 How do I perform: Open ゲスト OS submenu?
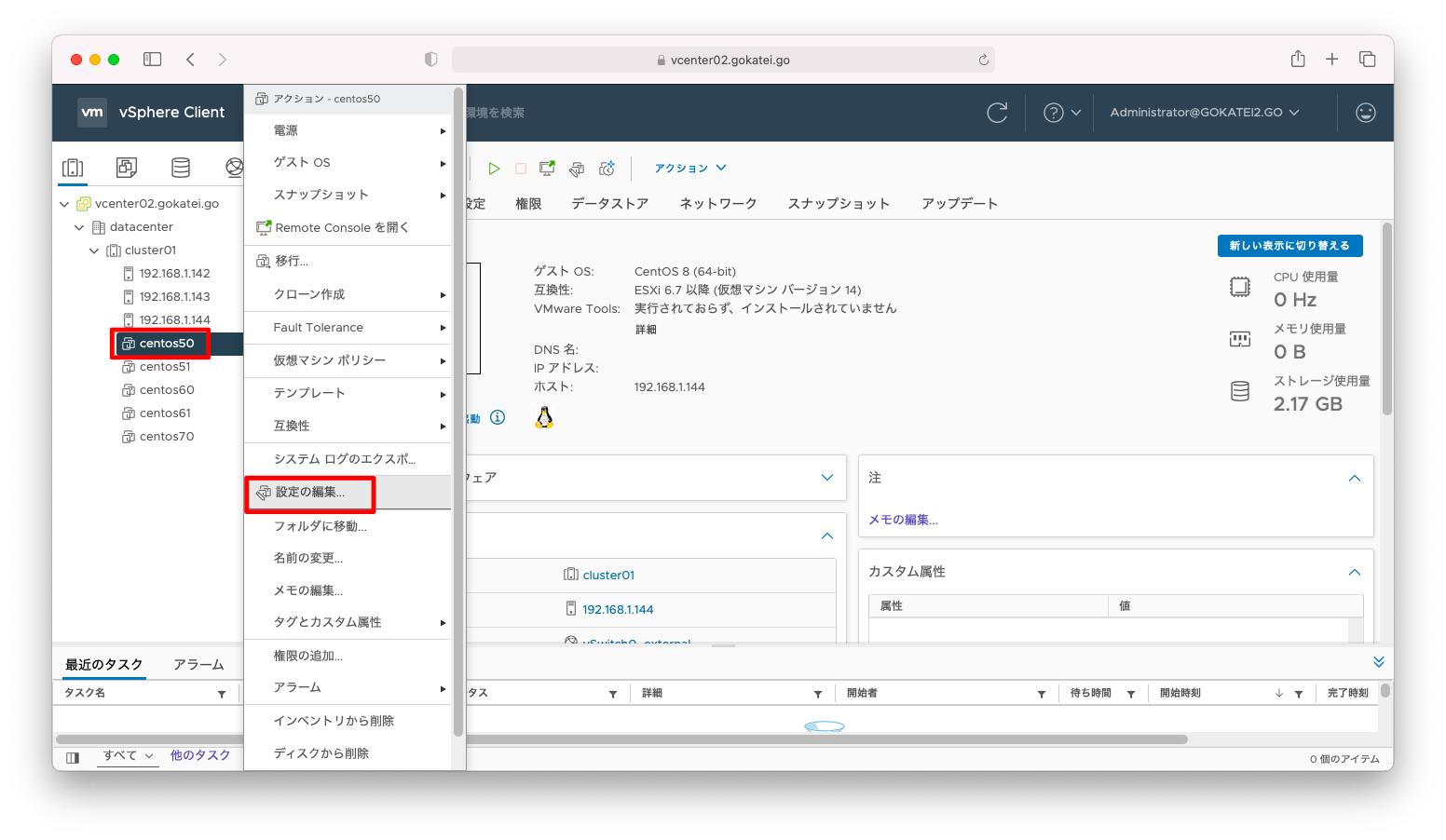point(348,162)
